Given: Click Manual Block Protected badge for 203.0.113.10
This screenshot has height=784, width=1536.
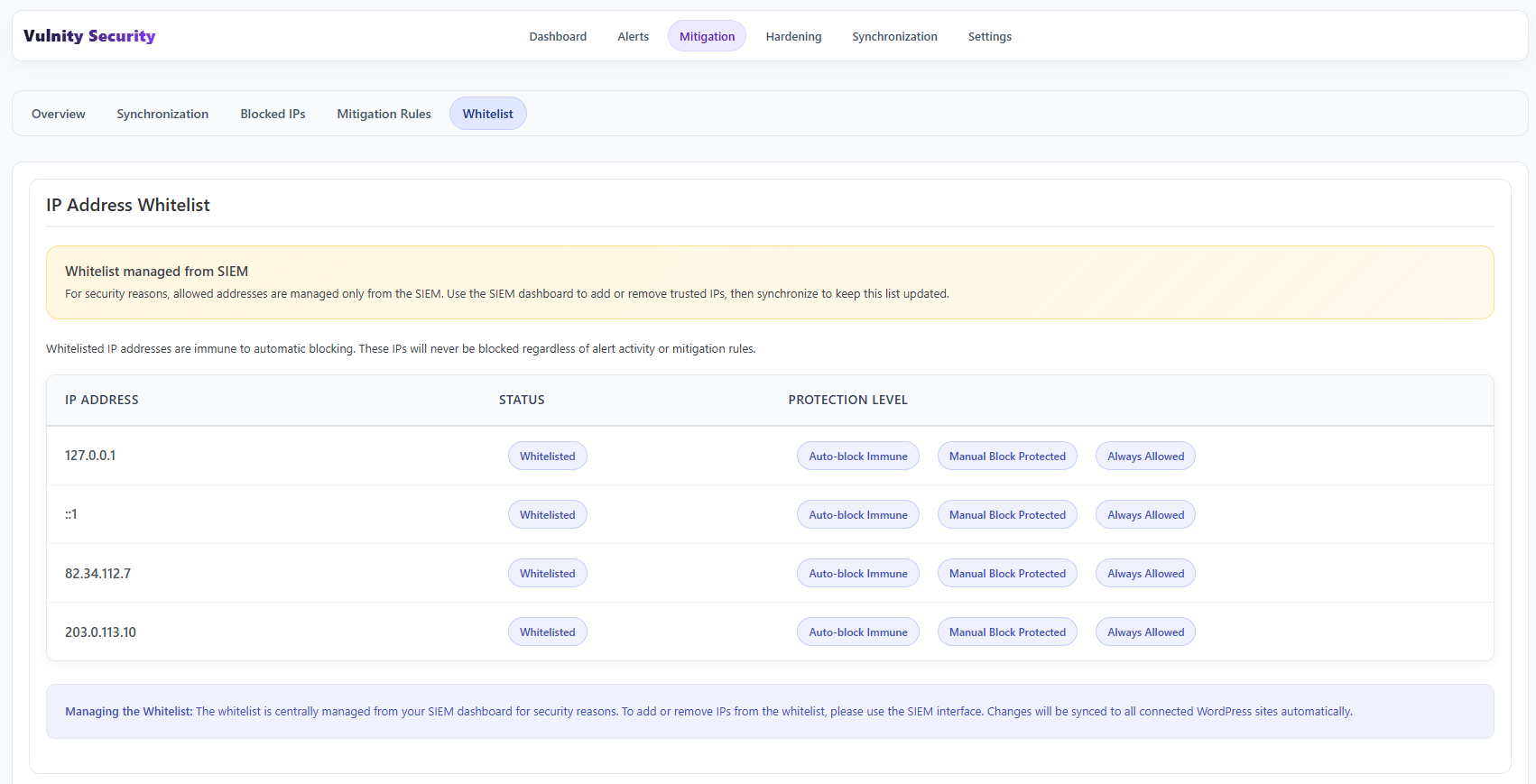Looking at the screenshot, I should pyautogui.click(x=1007, y=632).
